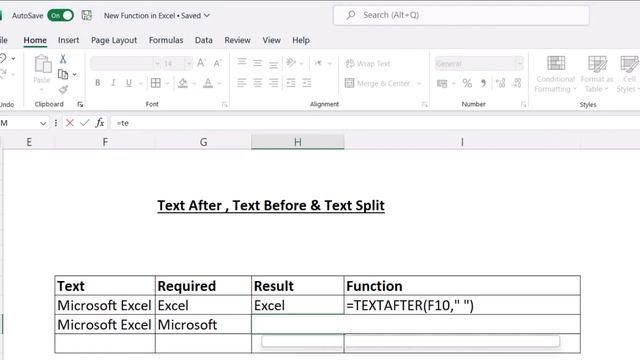
Task: Toggle Wrap Text
Action: pyautogui.click(x=368, y=64)
